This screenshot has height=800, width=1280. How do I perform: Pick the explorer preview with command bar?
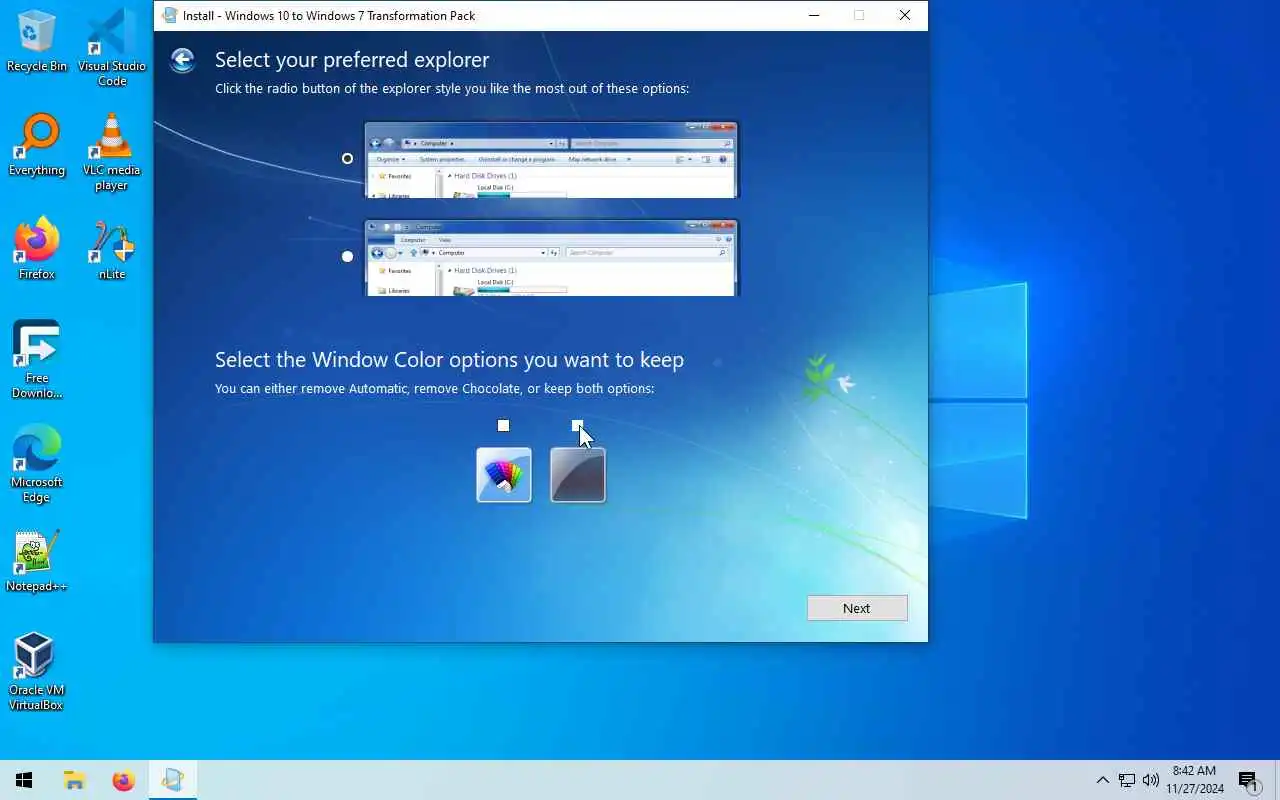tap(551, 160)
